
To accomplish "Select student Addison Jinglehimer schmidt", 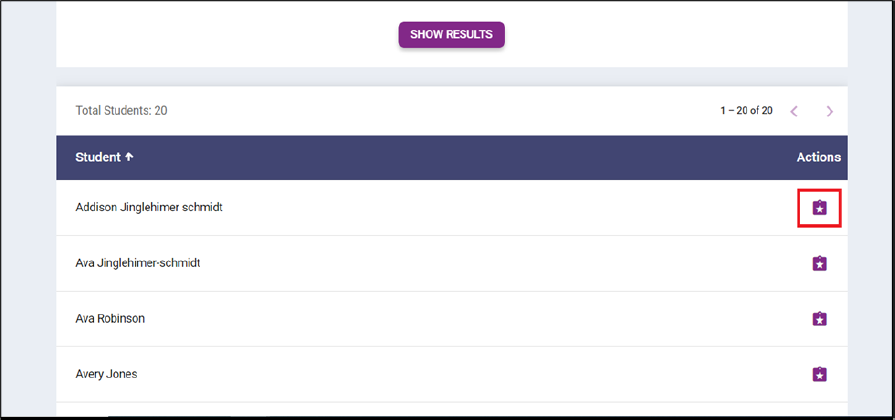I will point(149,207).
